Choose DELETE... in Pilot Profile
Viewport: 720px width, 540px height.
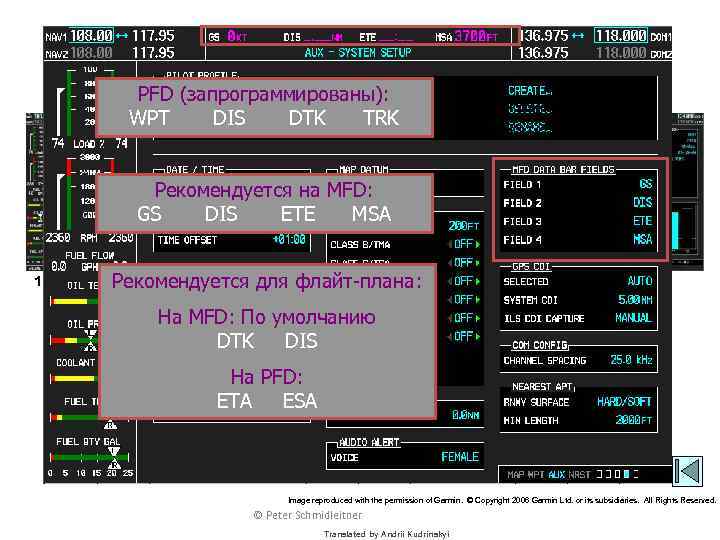(529, 109)
